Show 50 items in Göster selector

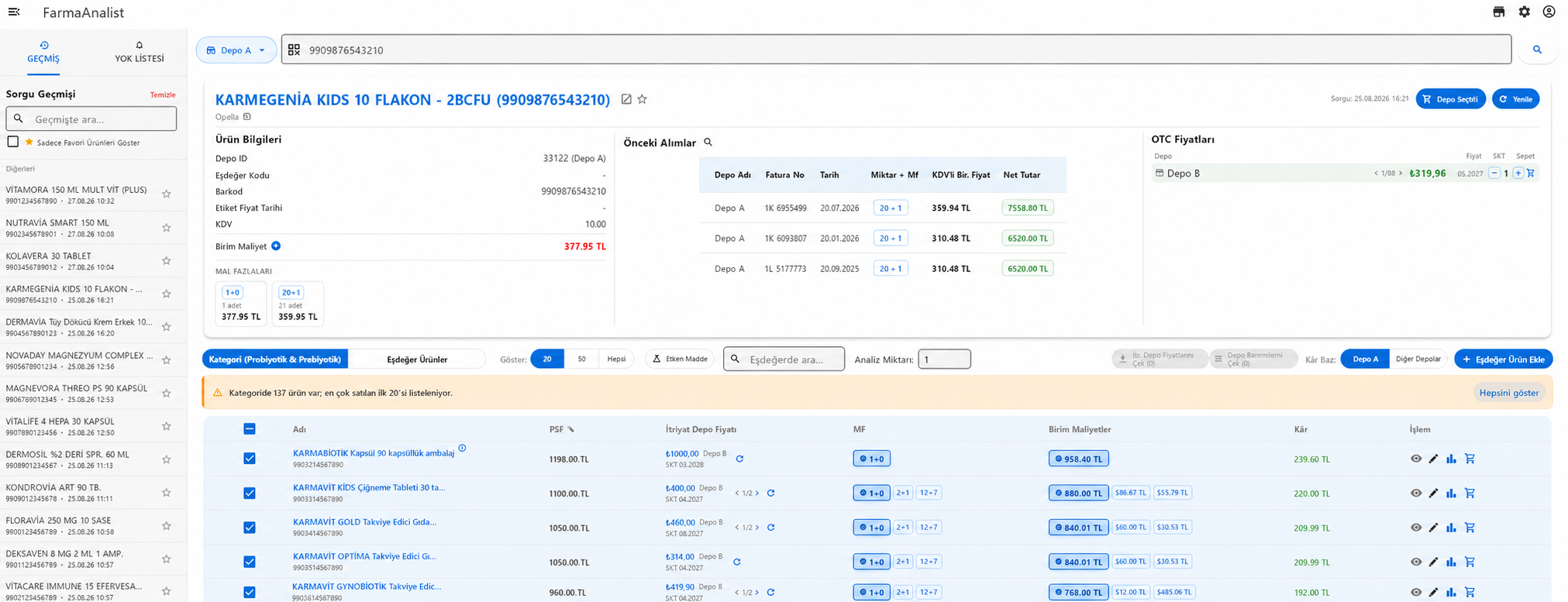(x=581, y=359)
